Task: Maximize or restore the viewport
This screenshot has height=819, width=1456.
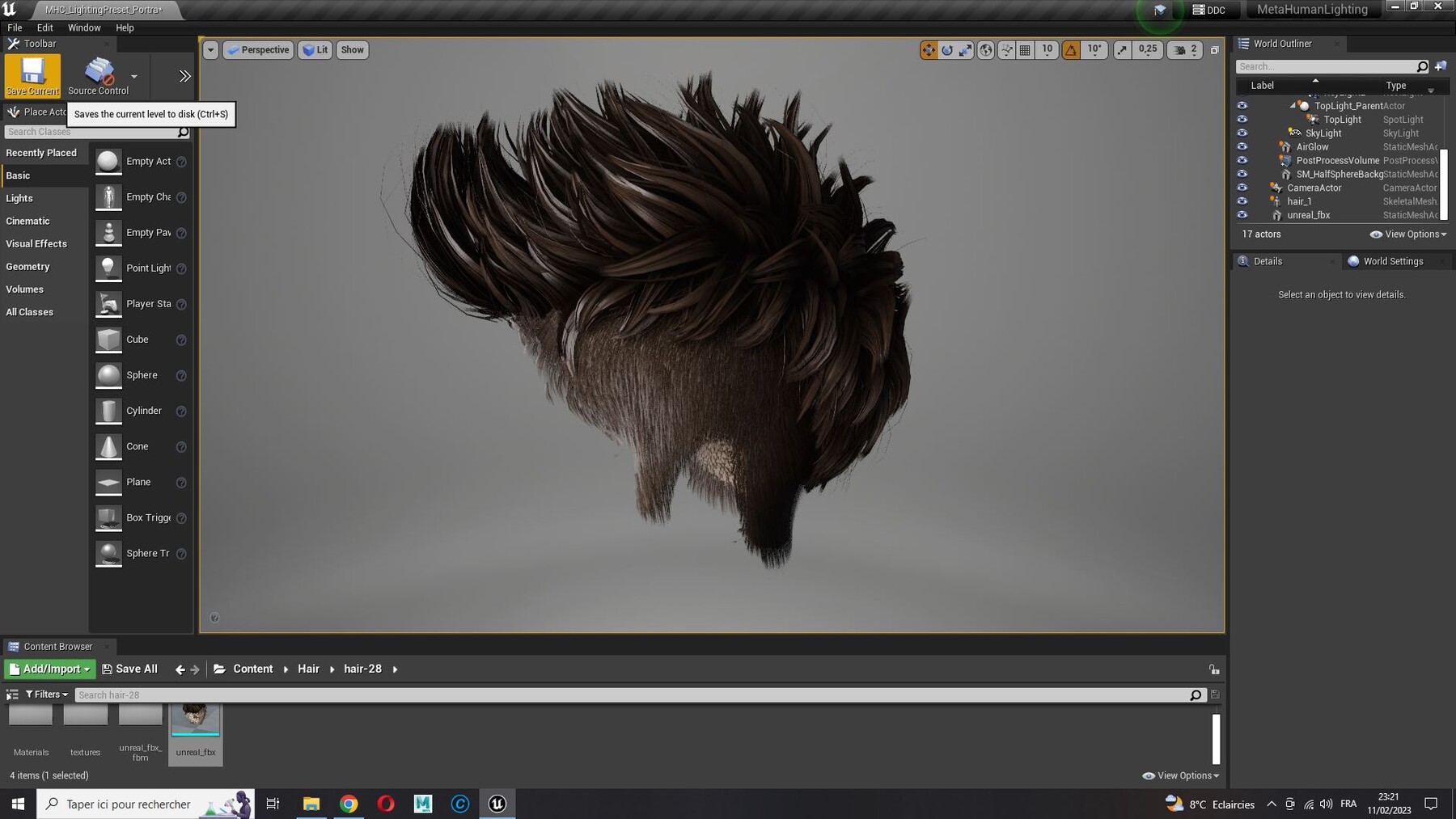Action: tap(1214, 50)
